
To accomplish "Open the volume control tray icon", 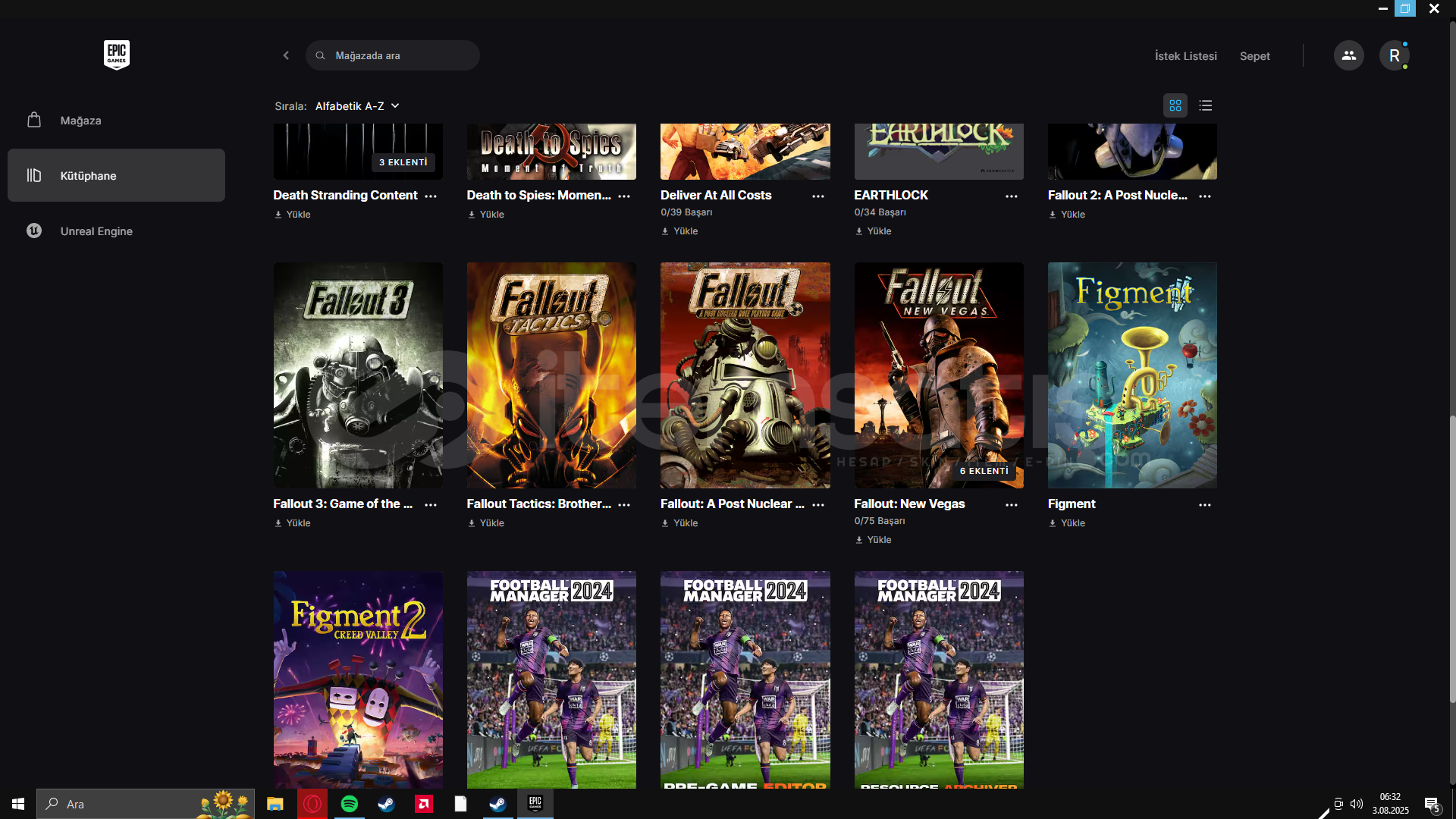I will [1357, 804].
